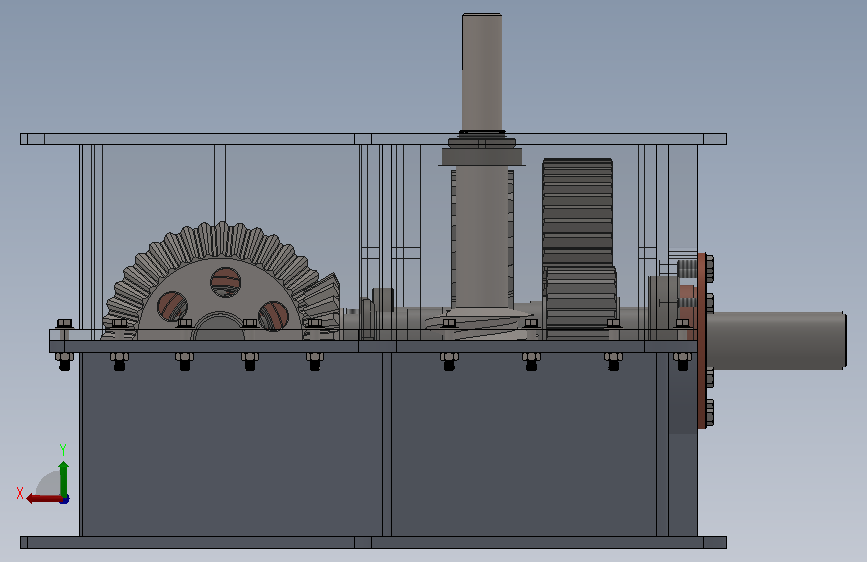The width and height of the screenshot is (867, 562).
Task: Select the top cover plate of the gearbox
Action: [x=373, y=139]
